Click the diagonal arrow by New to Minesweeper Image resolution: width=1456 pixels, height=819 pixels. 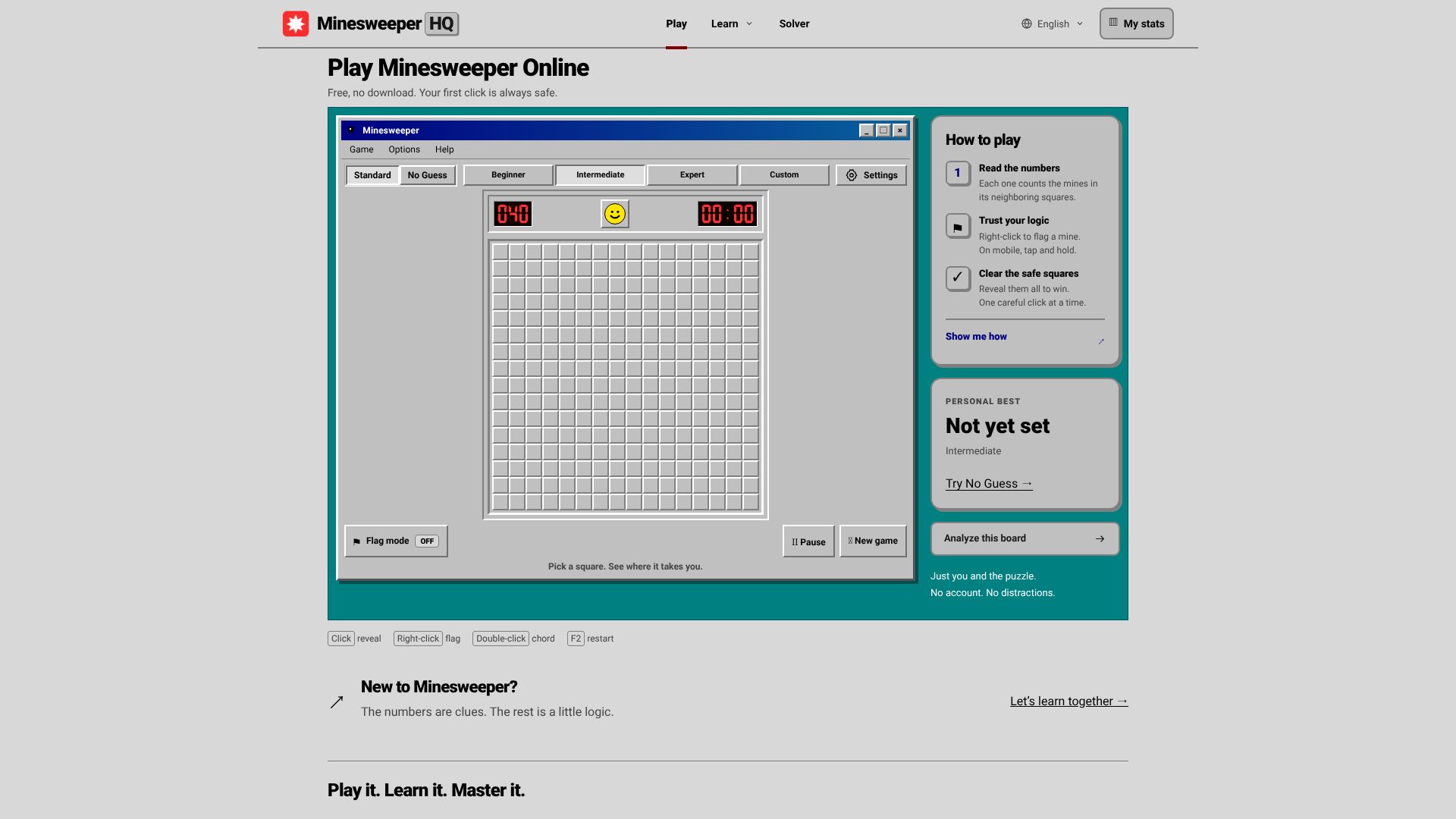(x=337, y=701)
